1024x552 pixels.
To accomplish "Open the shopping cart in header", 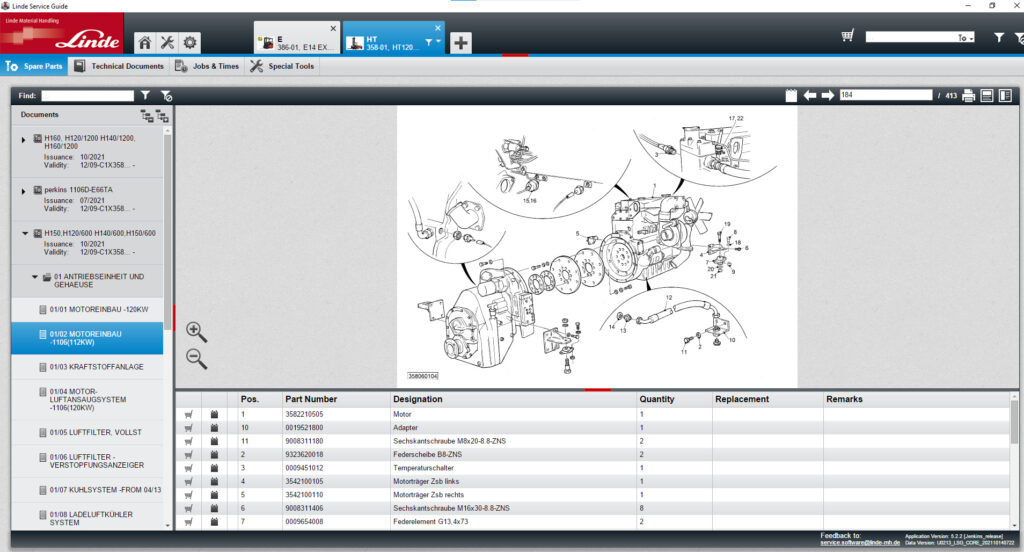I will [847, 37].
